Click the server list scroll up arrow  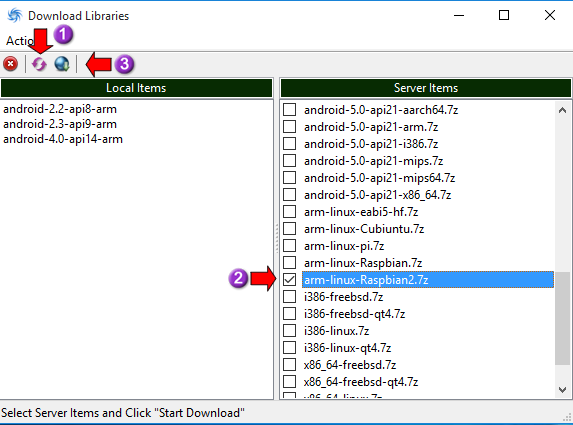point(562,110)
